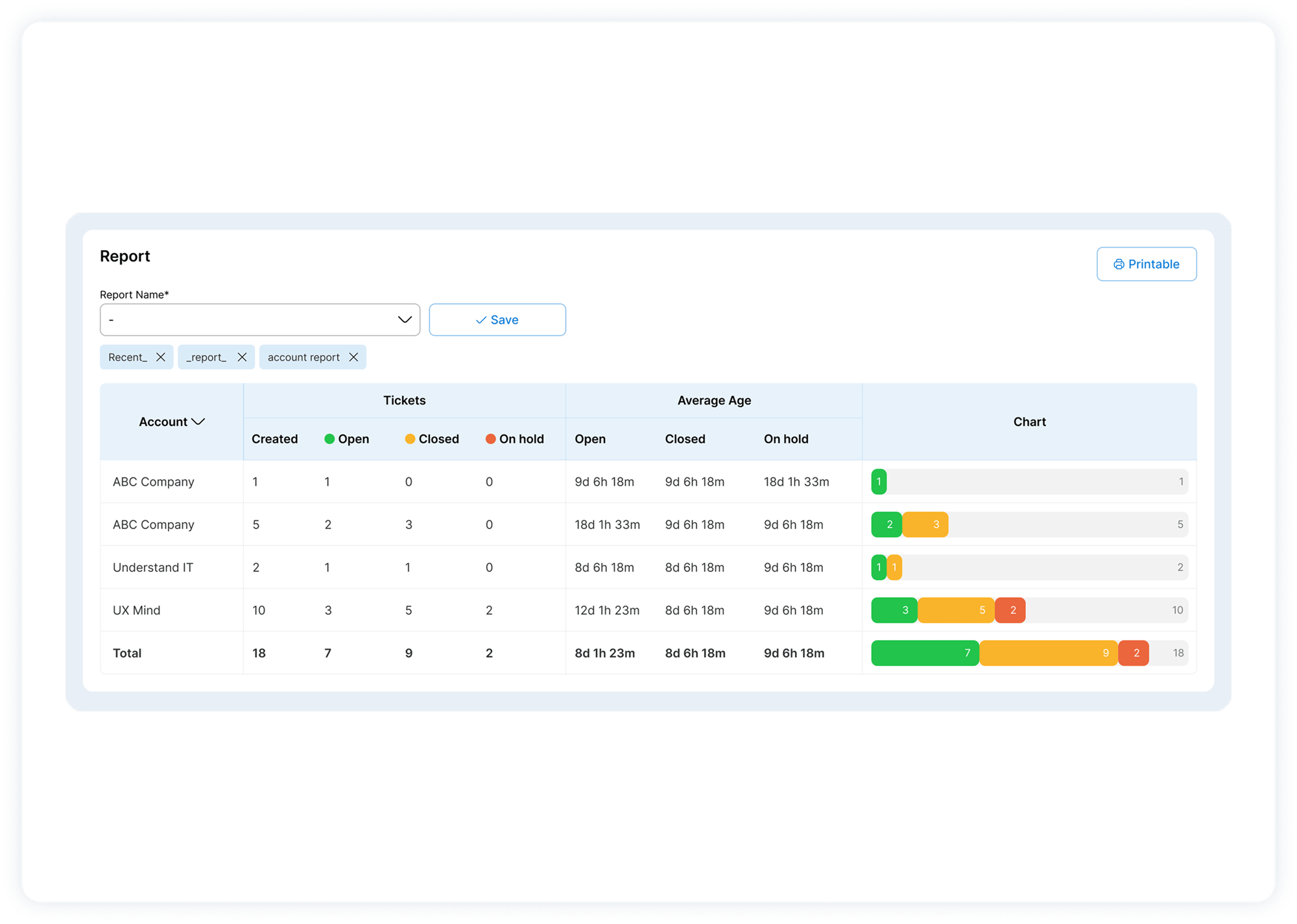Click the orange 3 chart segment
This screenshot has width=1297, height=924.
point(925,525)
